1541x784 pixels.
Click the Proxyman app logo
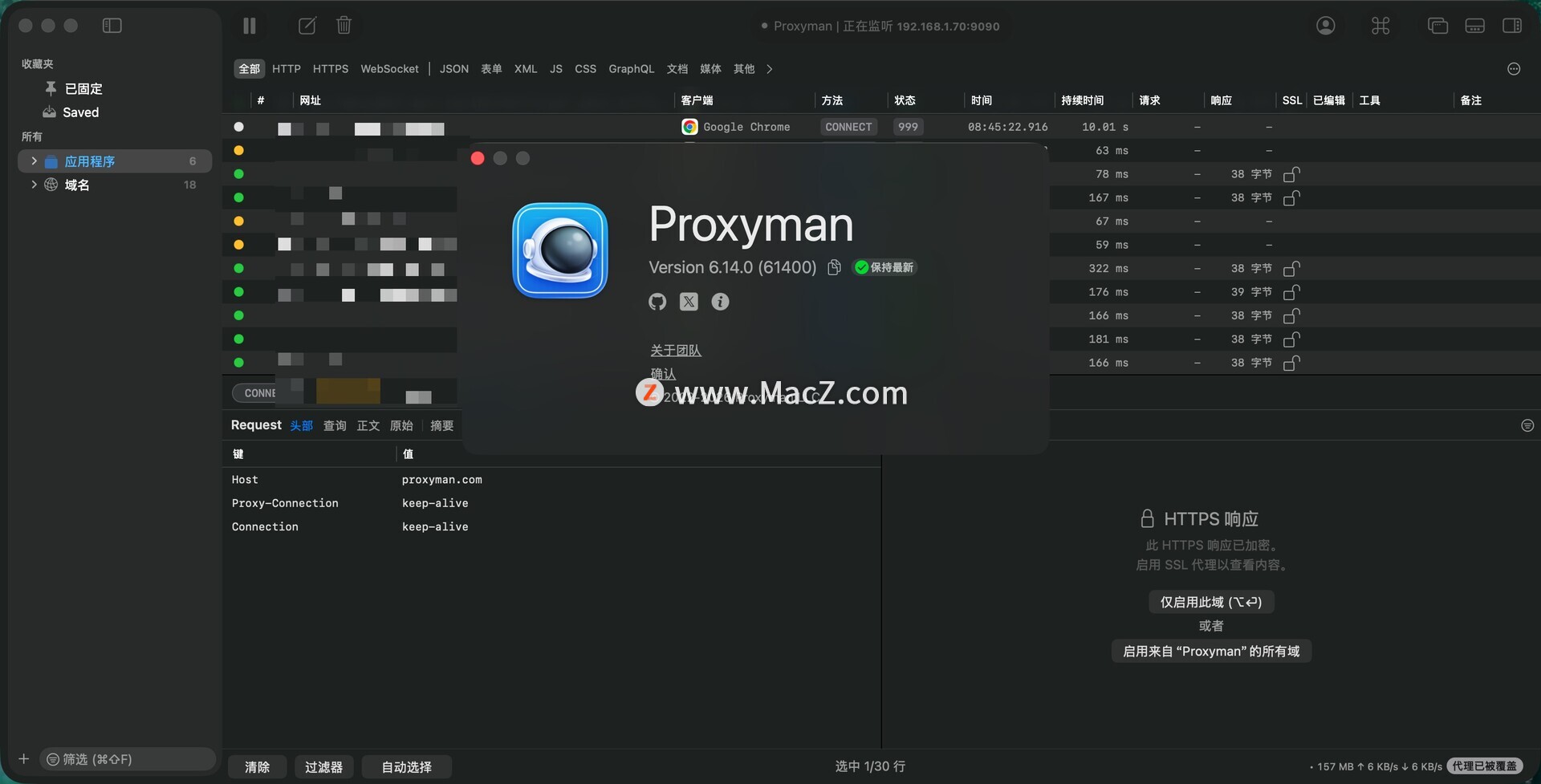pos(560,250)
